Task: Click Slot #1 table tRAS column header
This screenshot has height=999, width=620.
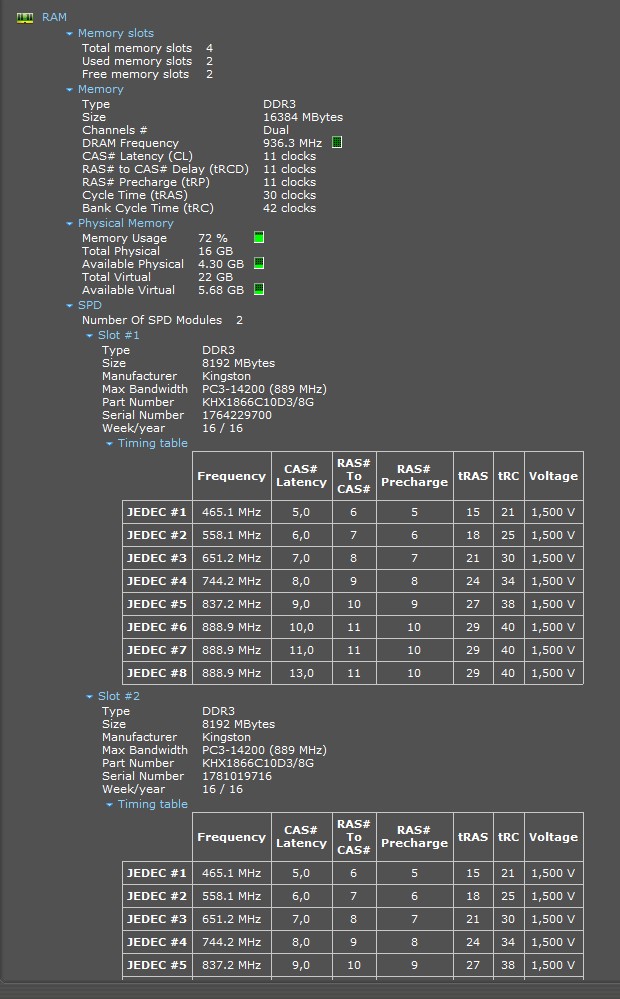Action: (x=473, y=476)
